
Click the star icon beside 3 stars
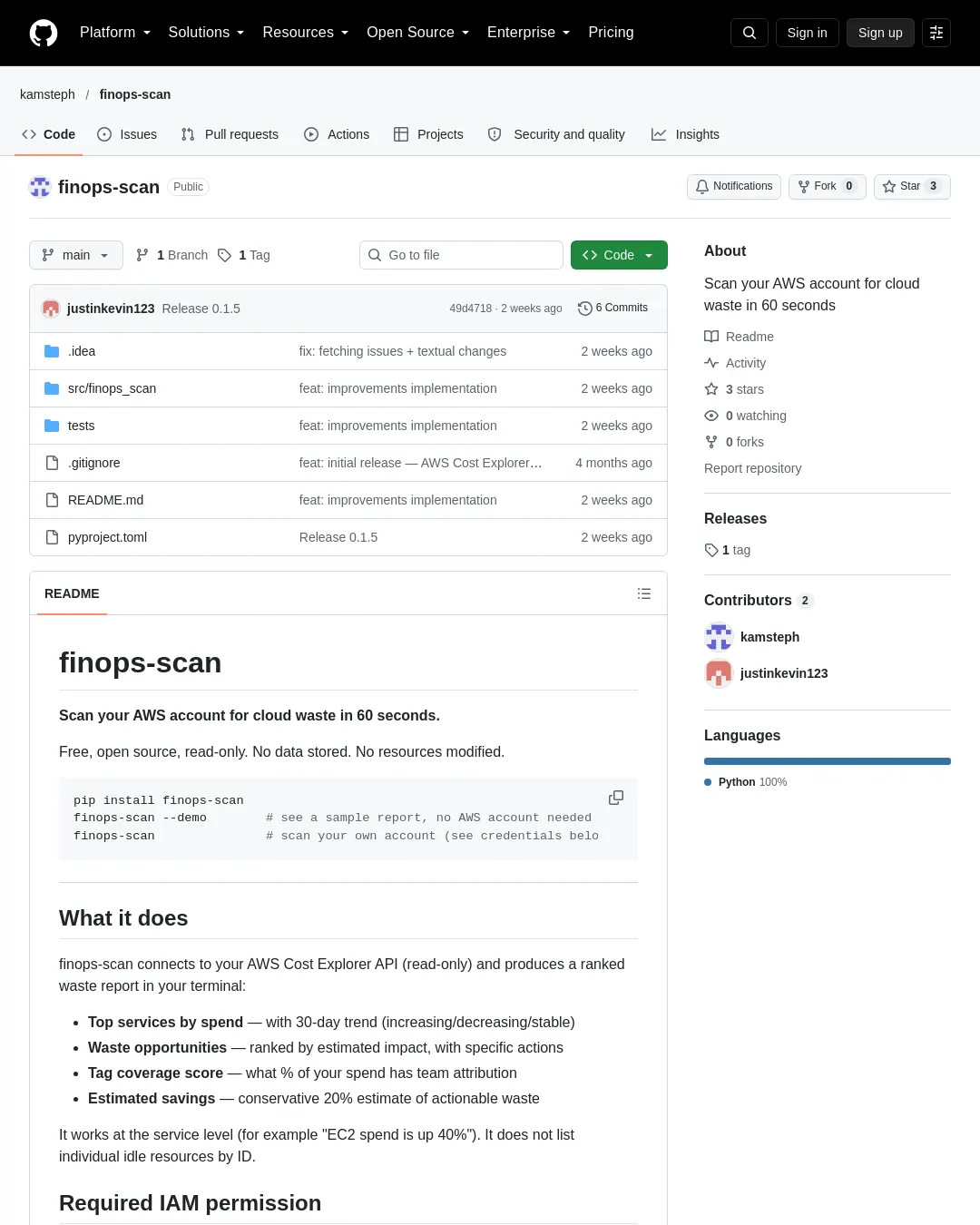pos(711,389)
